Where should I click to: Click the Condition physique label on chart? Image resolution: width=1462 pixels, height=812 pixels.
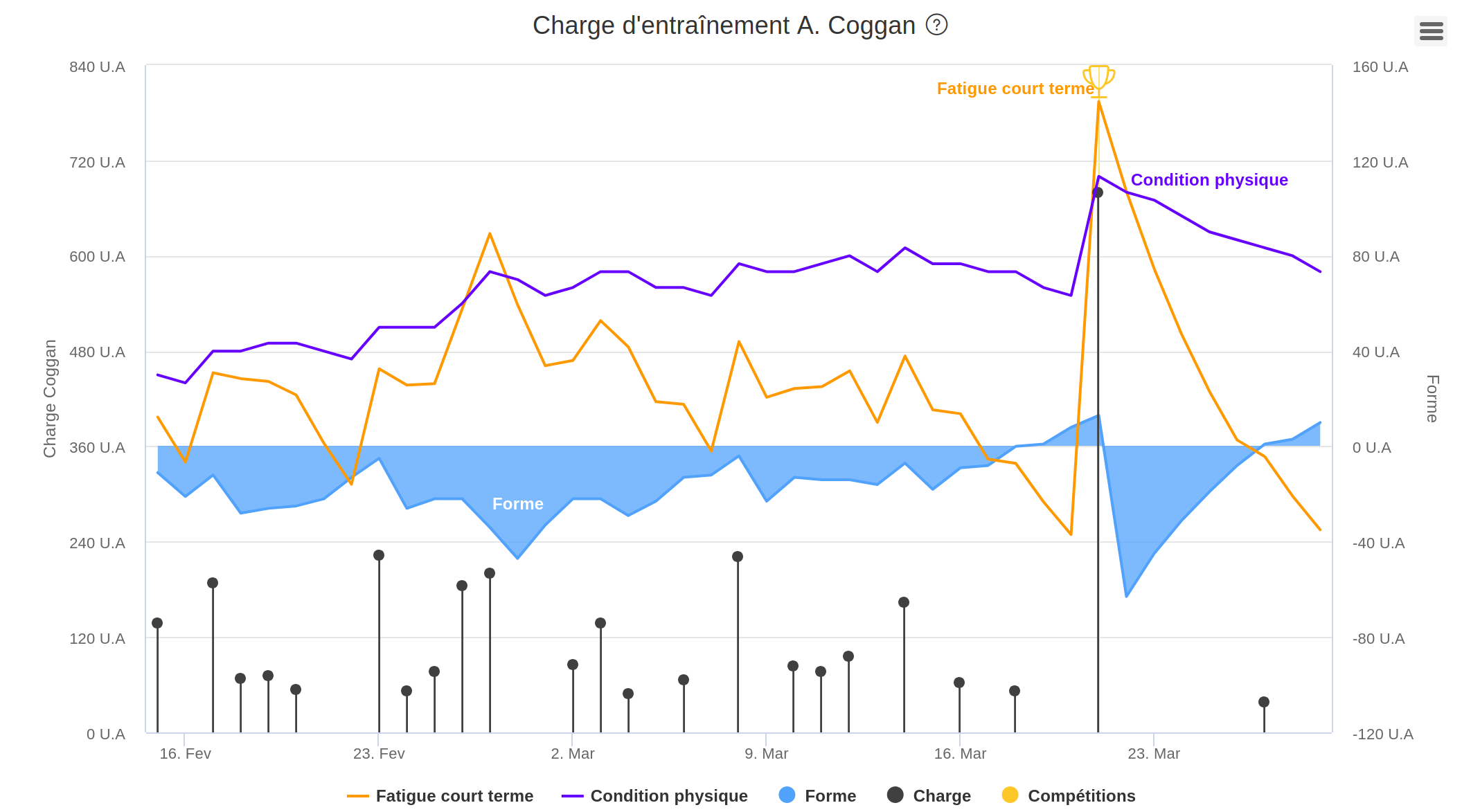[x=1209, y=180]
